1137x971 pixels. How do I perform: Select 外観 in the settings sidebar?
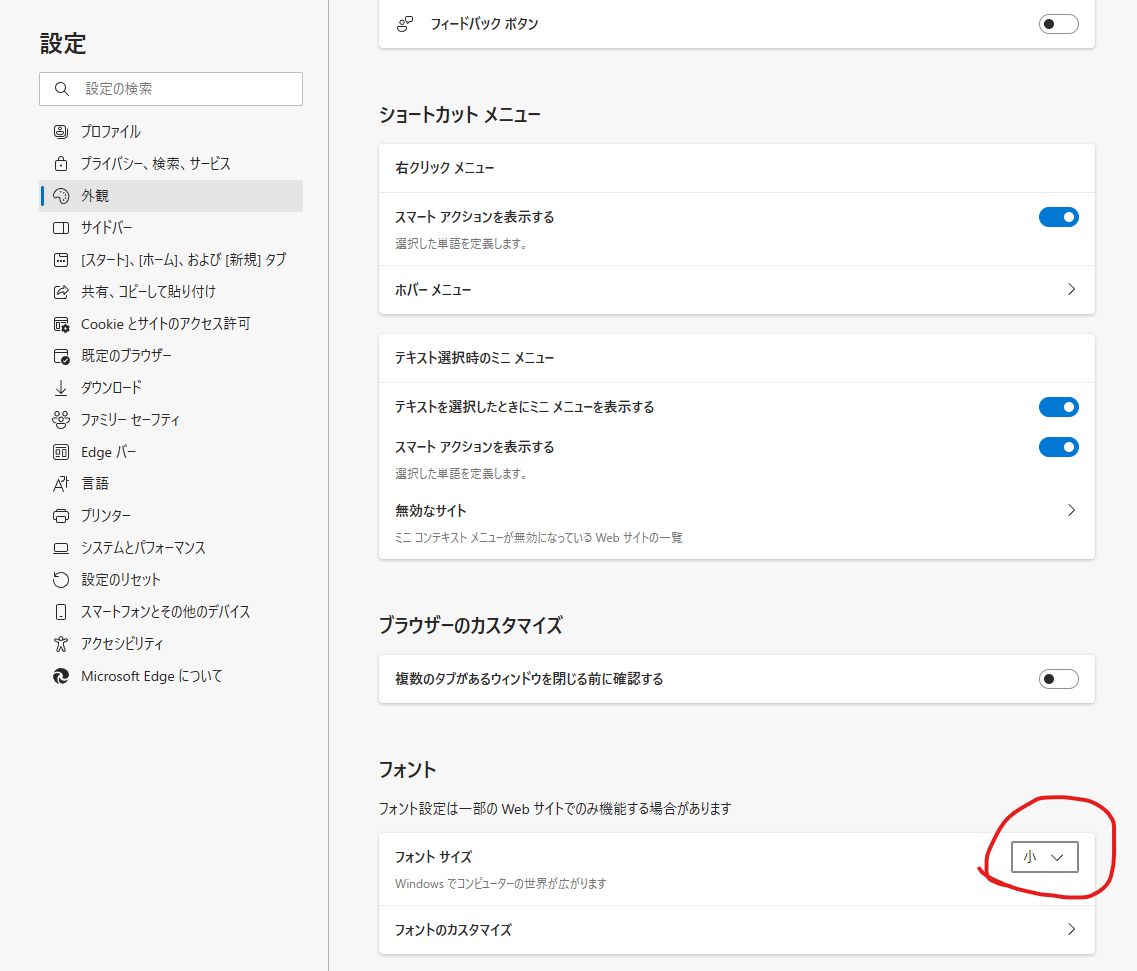[x=170, y=196]
